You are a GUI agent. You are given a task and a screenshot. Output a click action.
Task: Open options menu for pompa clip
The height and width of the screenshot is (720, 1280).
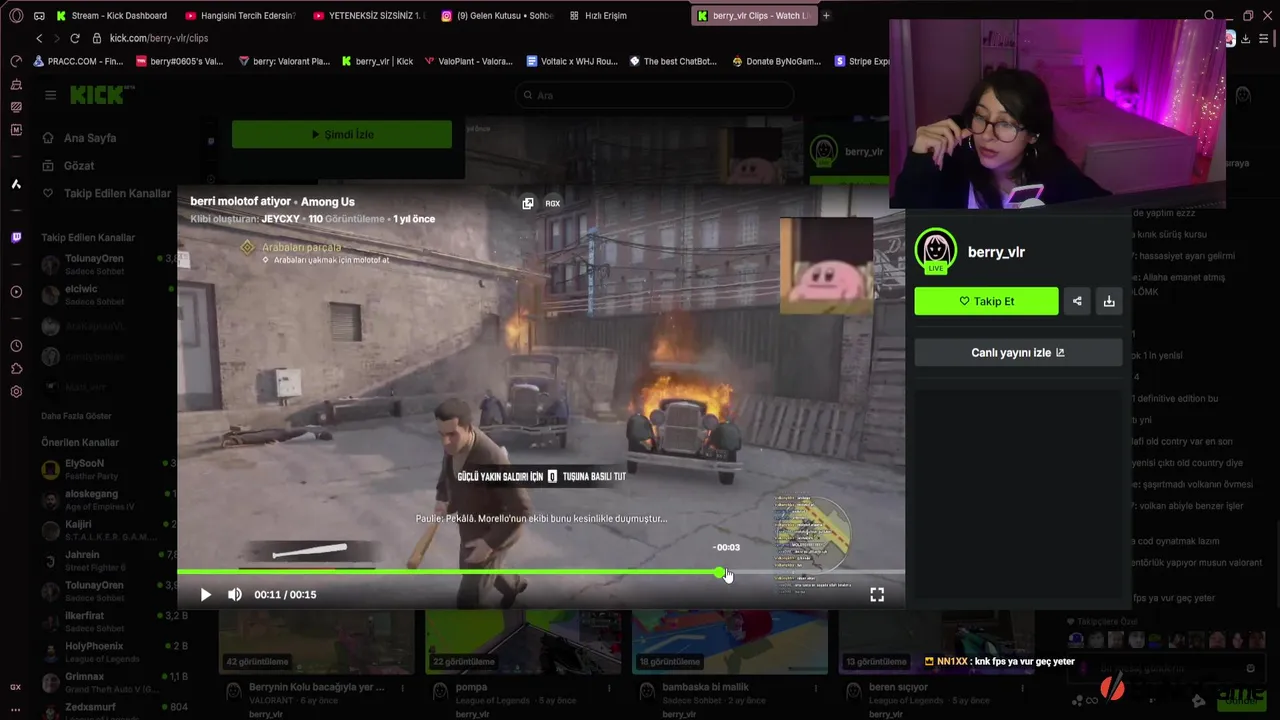609,688
